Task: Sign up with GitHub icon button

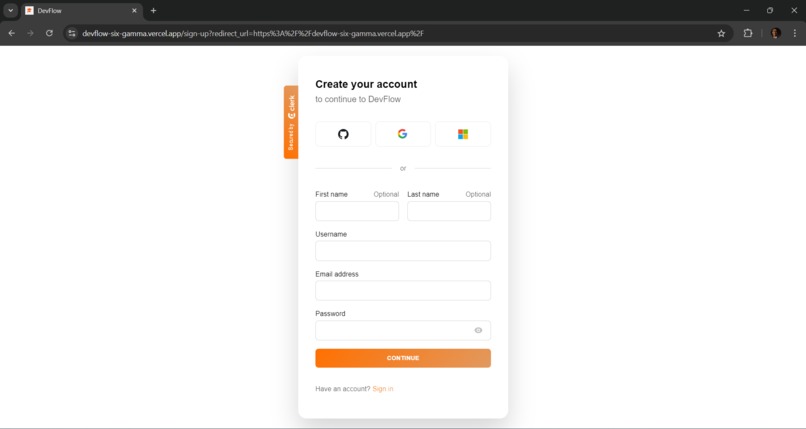Action: [343, 134]
